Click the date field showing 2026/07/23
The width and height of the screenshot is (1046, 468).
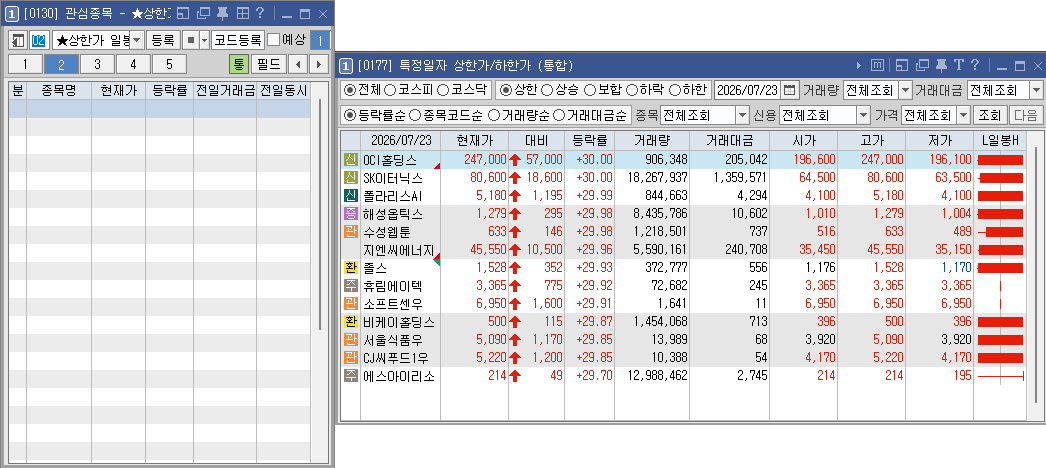pos(748,90)
